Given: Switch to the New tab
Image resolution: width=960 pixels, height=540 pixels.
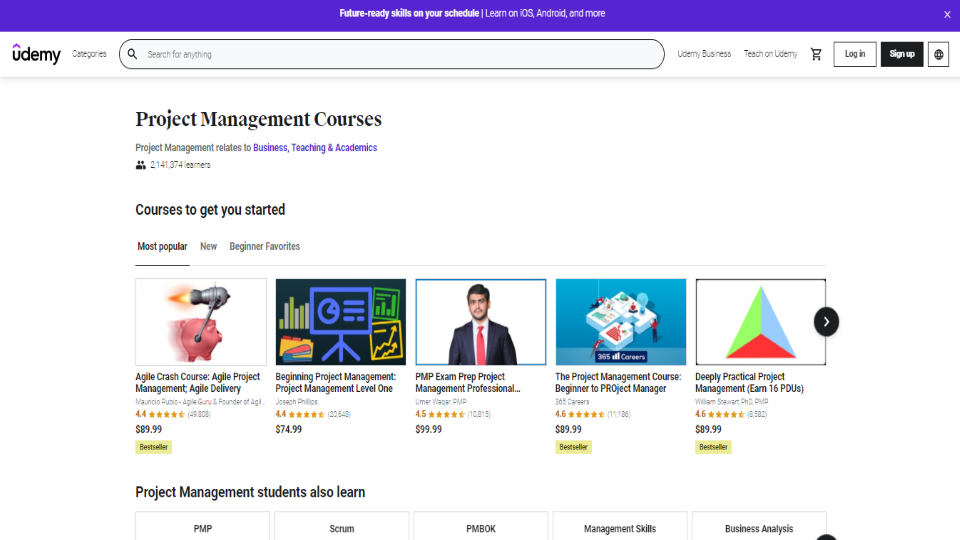Looking at the screenshot, I should 208,246.
